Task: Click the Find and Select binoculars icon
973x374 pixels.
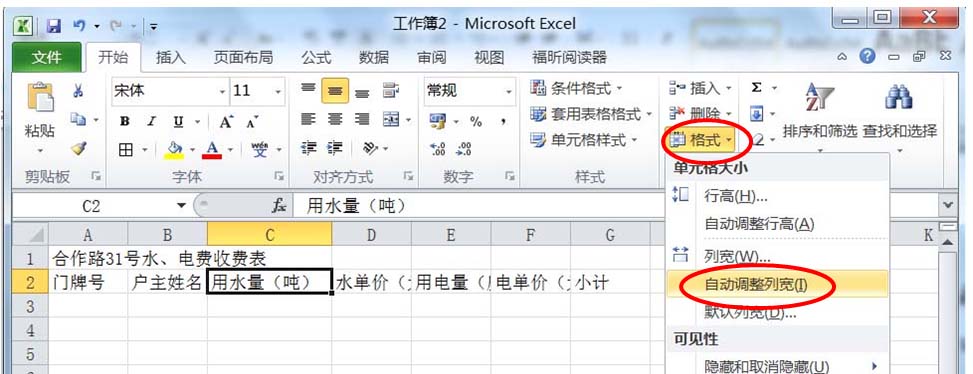Action: 899,97
